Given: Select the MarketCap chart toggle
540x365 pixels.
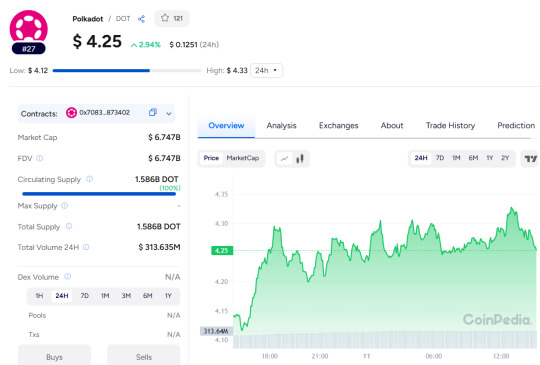Looking at the screenshot, I should coord(243,158).
